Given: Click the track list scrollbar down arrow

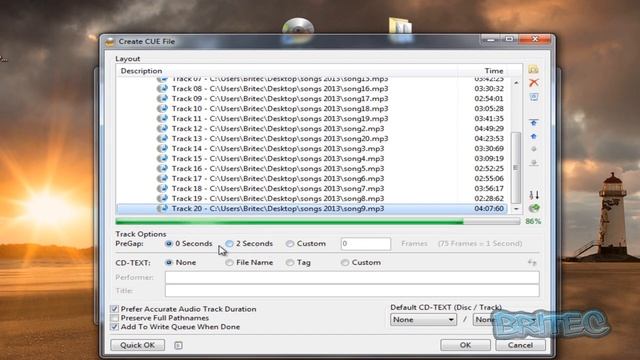Looking at the screenshot, I should tap(516, 209).
